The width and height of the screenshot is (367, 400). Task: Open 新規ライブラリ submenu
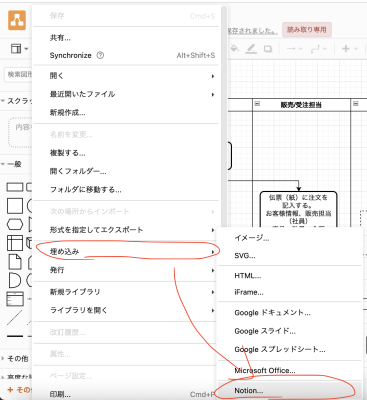[x=127, y=292]
